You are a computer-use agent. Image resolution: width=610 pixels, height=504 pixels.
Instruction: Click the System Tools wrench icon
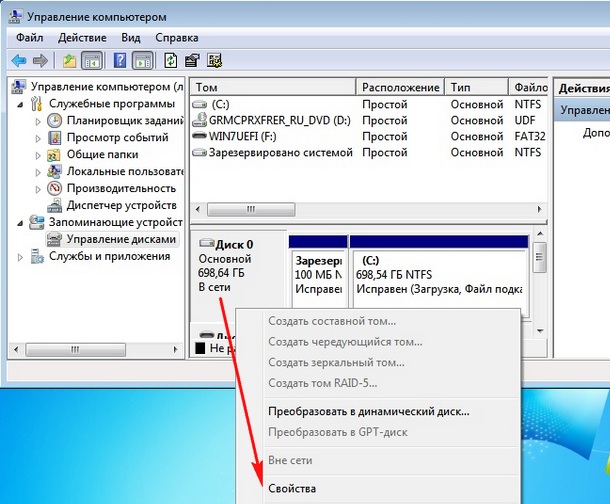(37, 104)
